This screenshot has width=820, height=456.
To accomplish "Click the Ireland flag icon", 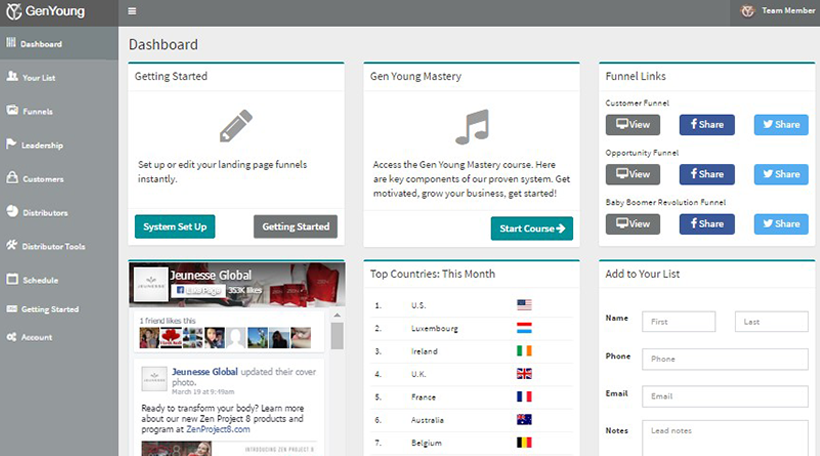I will [524, 350].
